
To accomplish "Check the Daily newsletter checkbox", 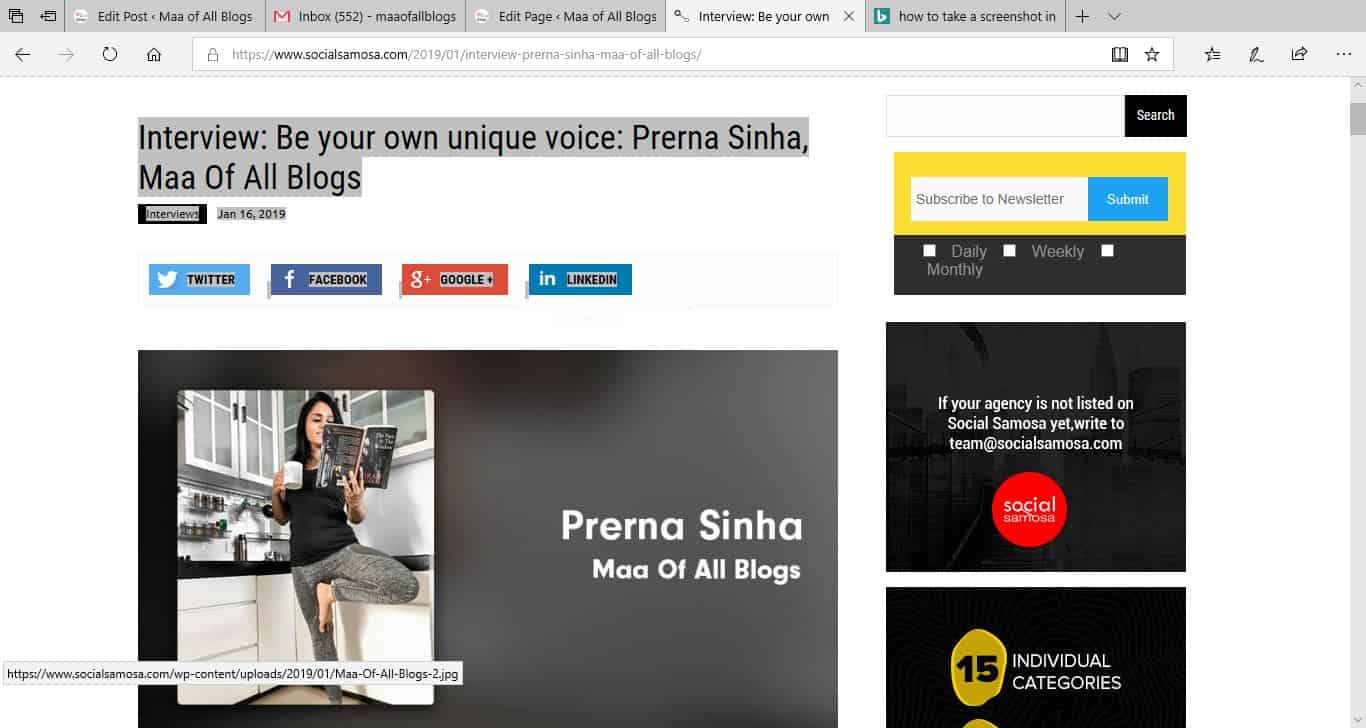I will click(930, 251).
